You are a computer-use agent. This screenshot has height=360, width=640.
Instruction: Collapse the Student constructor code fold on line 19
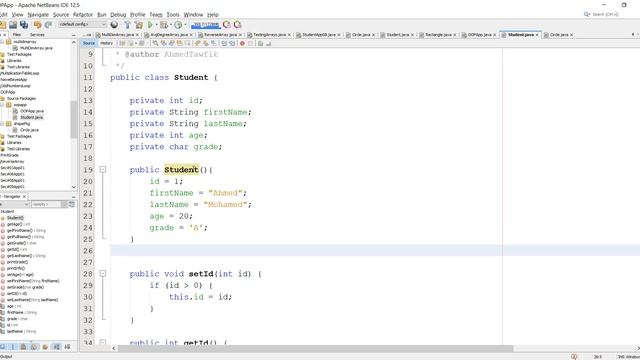coord(103,169)
